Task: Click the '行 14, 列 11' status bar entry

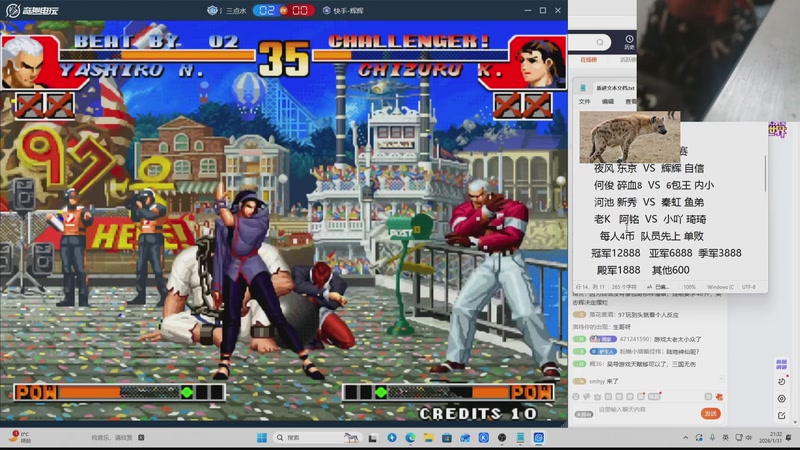Action: [x=590, y=287]
